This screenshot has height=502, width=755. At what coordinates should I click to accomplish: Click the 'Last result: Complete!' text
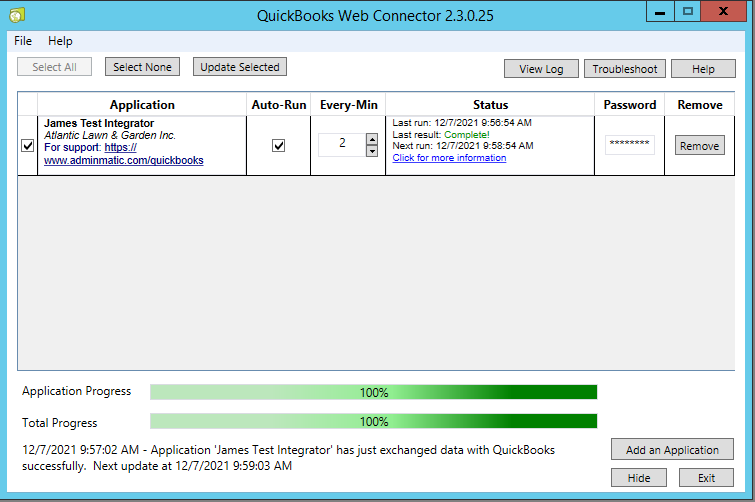(441, 134)
